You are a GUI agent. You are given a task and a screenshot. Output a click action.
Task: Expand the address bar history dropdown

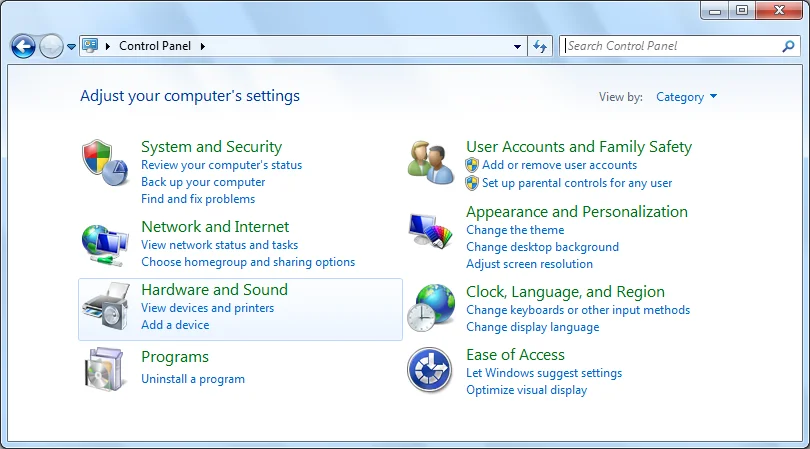pos(517,46)
